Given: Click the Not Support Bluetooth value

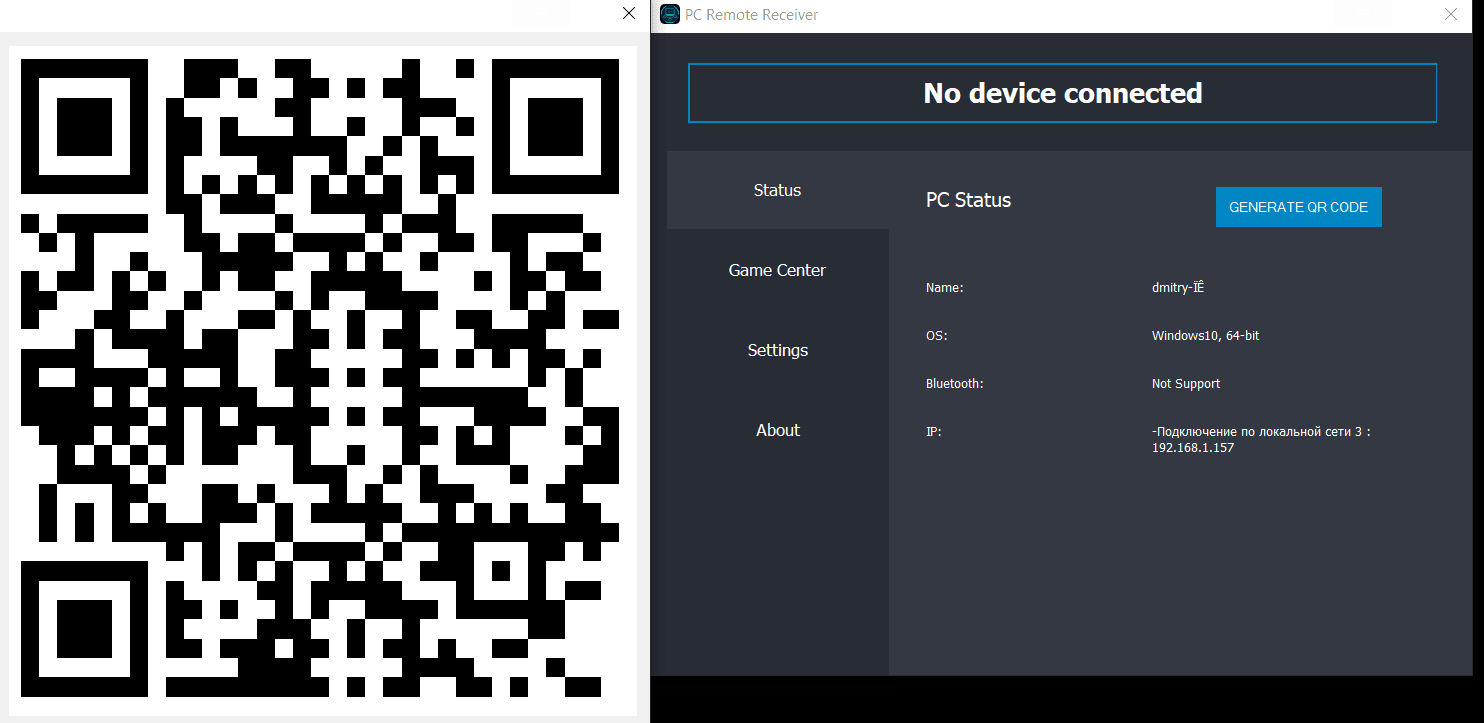Looking at the screenshot, I should coord(1186,384).
